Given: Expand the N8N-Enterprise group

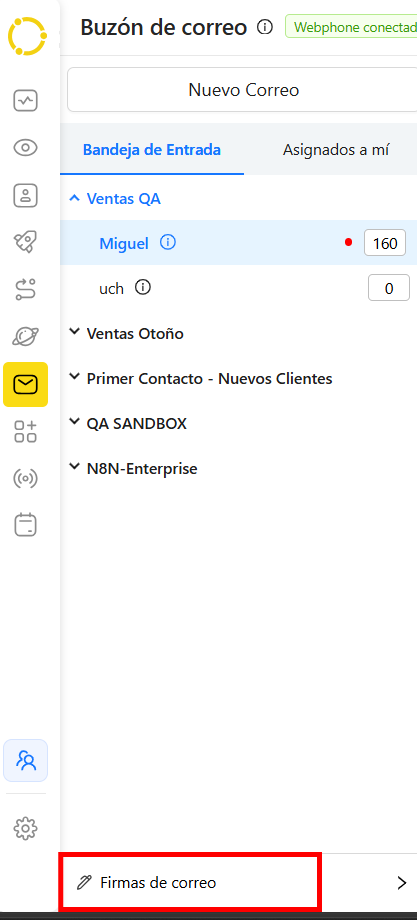Looking at the screenshot, I should [x=133, y=468].
